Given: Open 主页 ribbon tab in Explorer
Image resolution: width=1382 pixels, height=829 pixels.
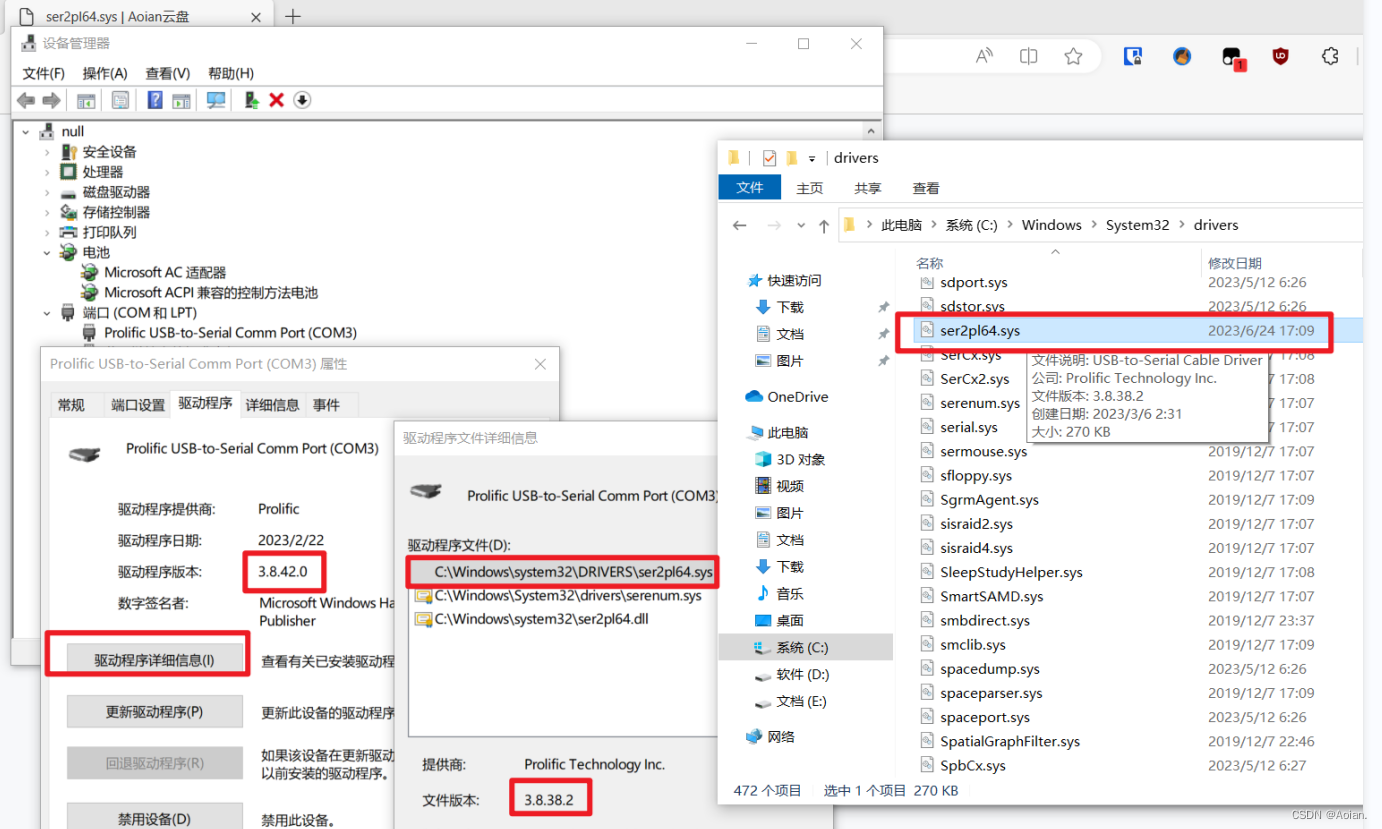Looking at the screenshot, I should click(x=810, y=188).
